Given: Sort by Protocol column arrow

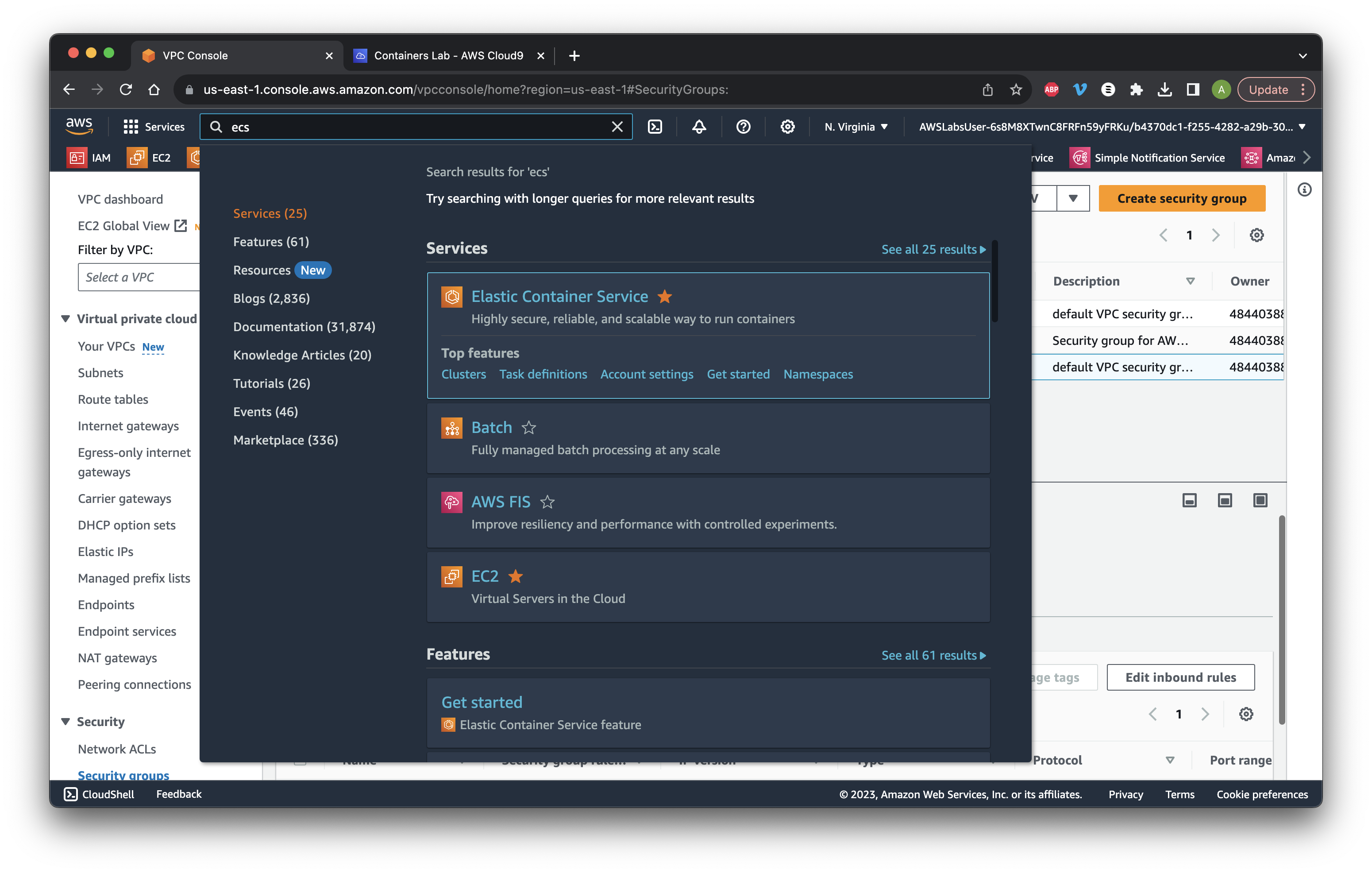Looking at the screenshot, I should (x=1169, y=760).
